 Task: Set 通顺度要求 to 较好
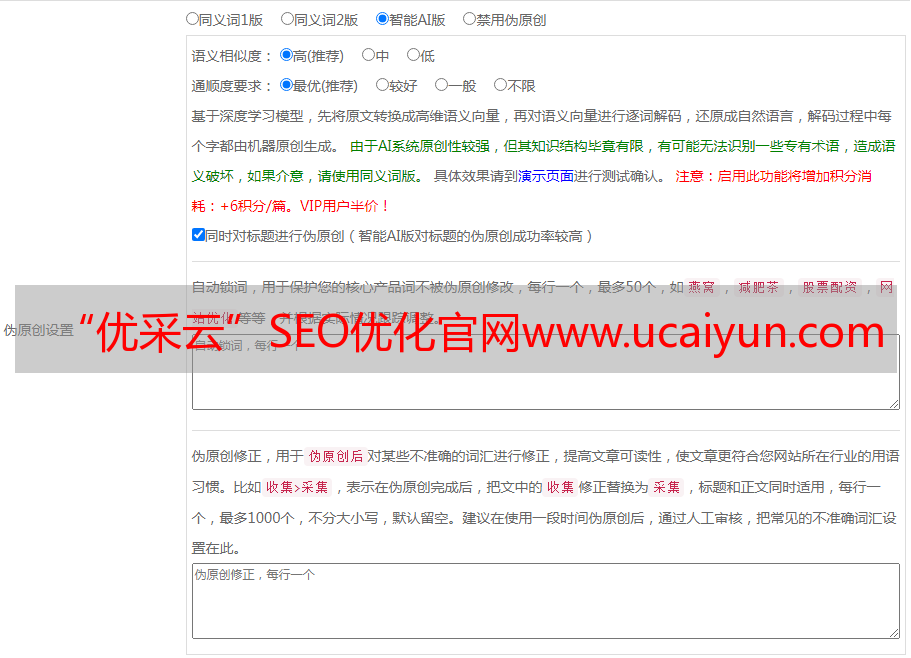pyautogui.click(x=382, y=86)
